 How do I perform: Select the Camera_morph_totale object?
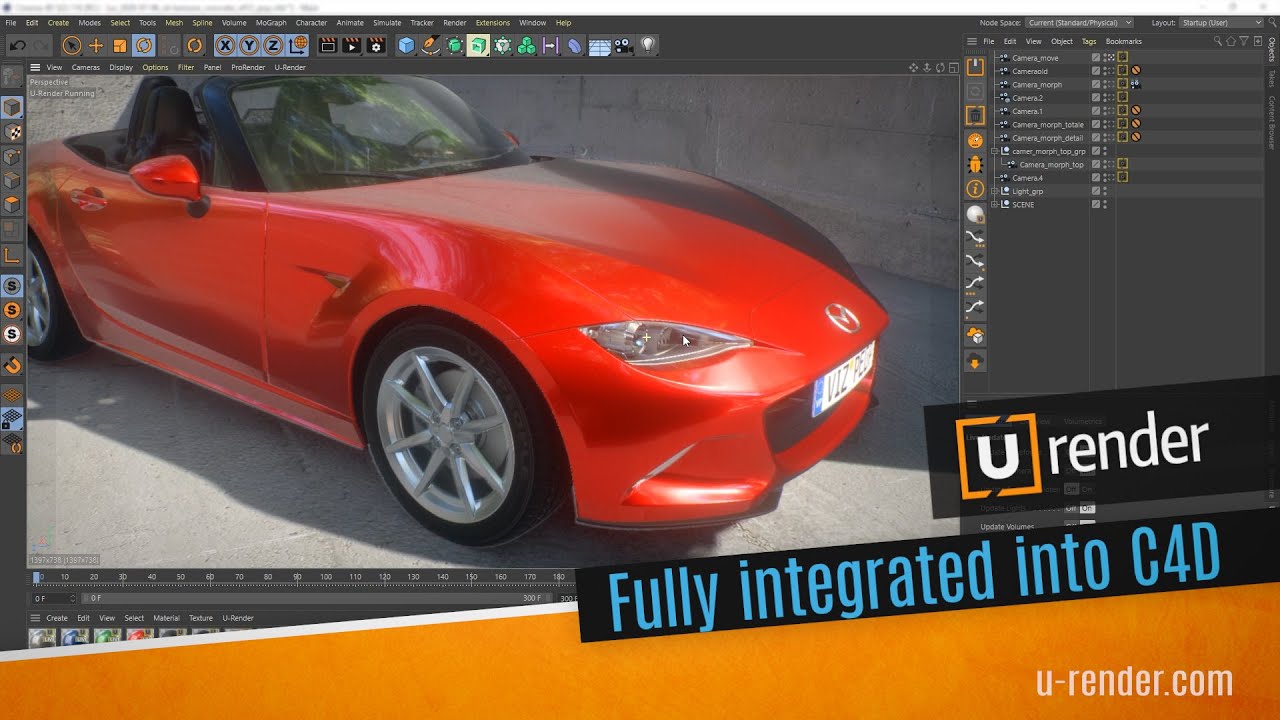tap(1047, 125)
